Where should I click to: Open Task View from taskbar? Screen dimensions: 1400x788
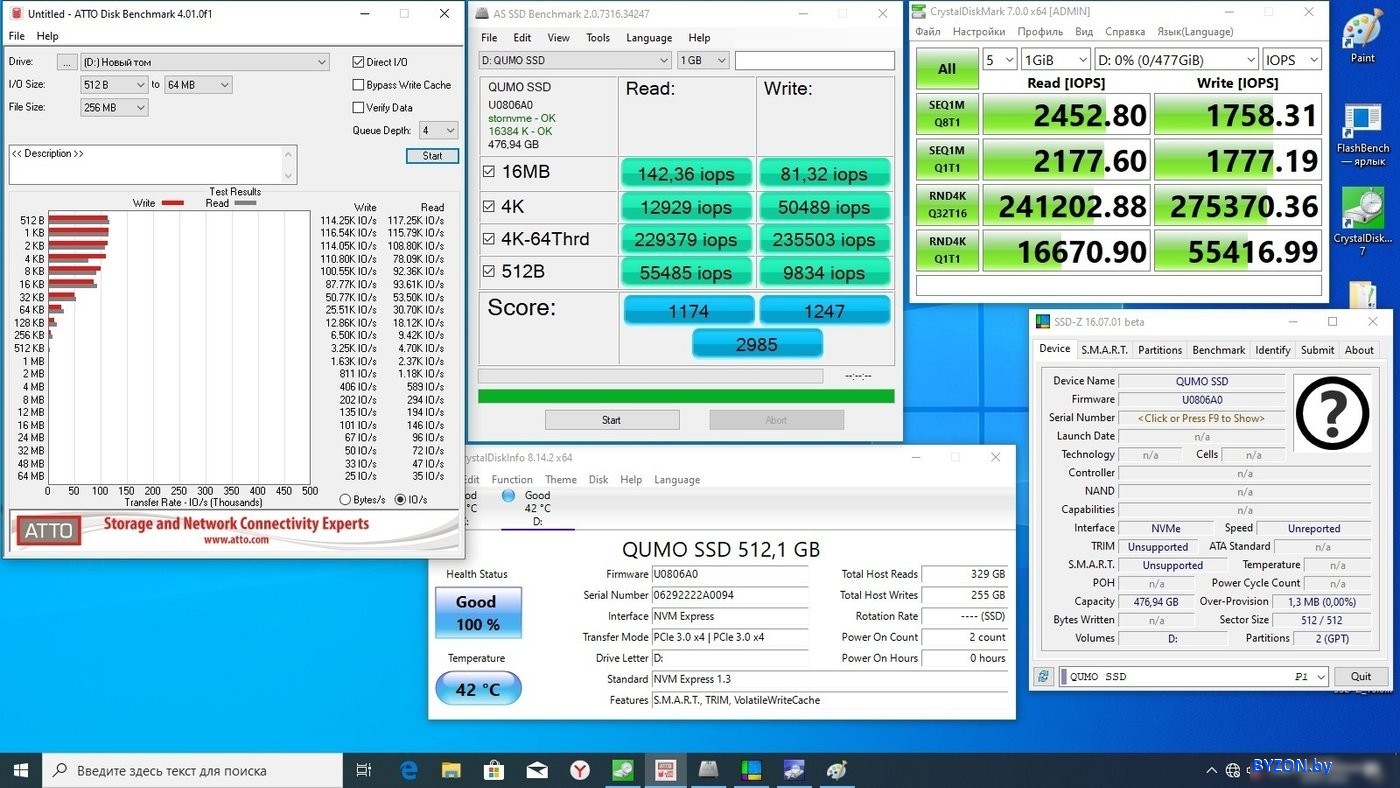(364, 770)
